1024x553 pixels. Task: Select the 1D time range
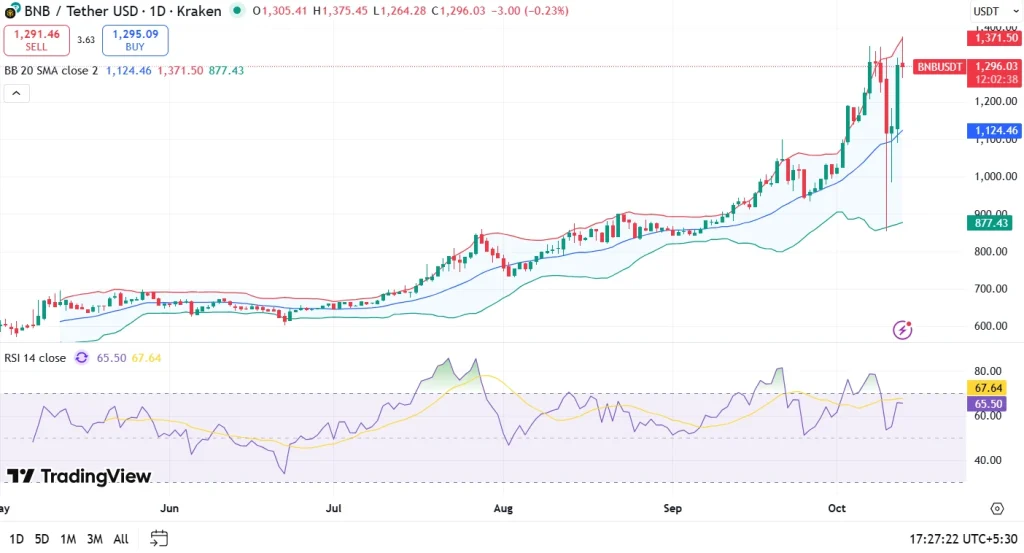(x=15, y=539)
